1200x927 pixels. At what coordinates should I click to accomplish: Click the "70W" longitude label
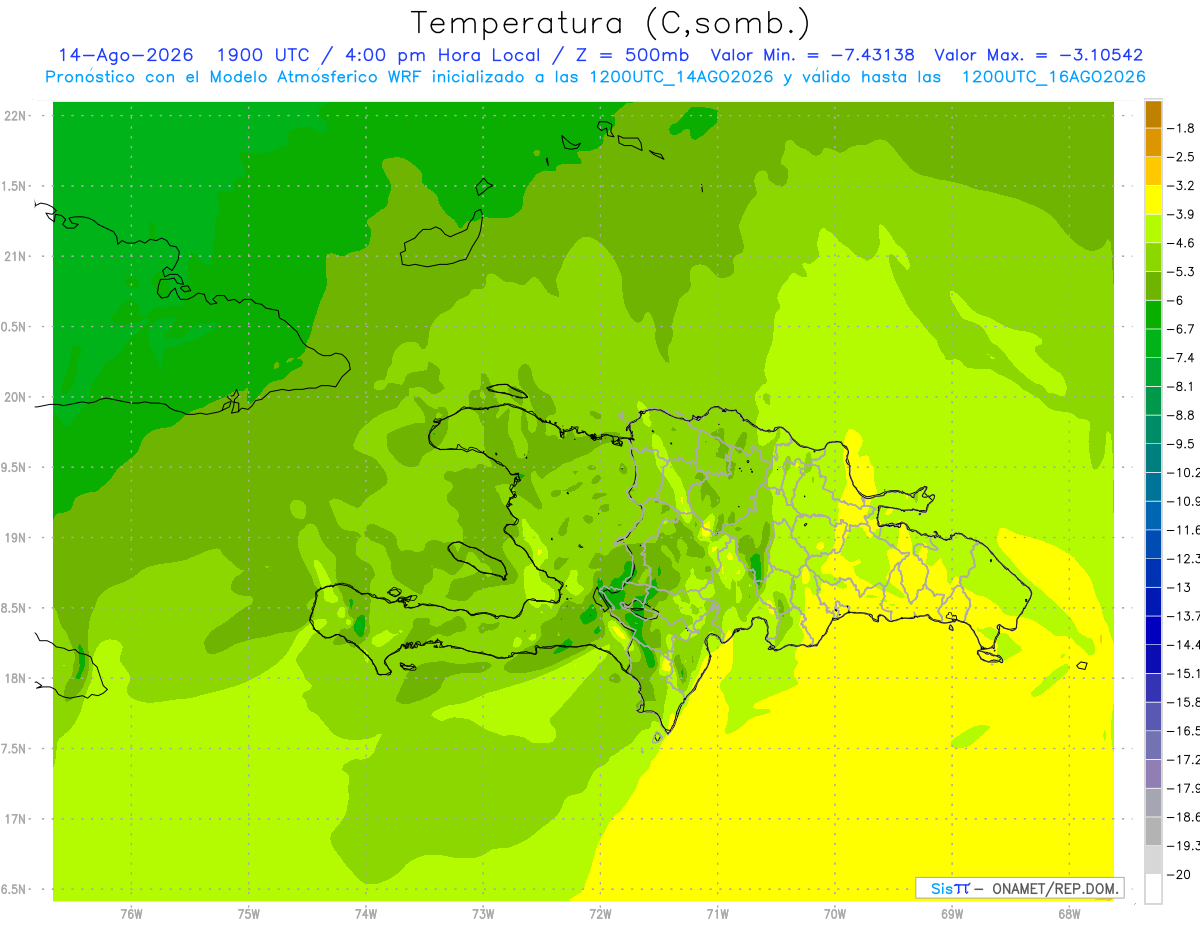point(835,913)
